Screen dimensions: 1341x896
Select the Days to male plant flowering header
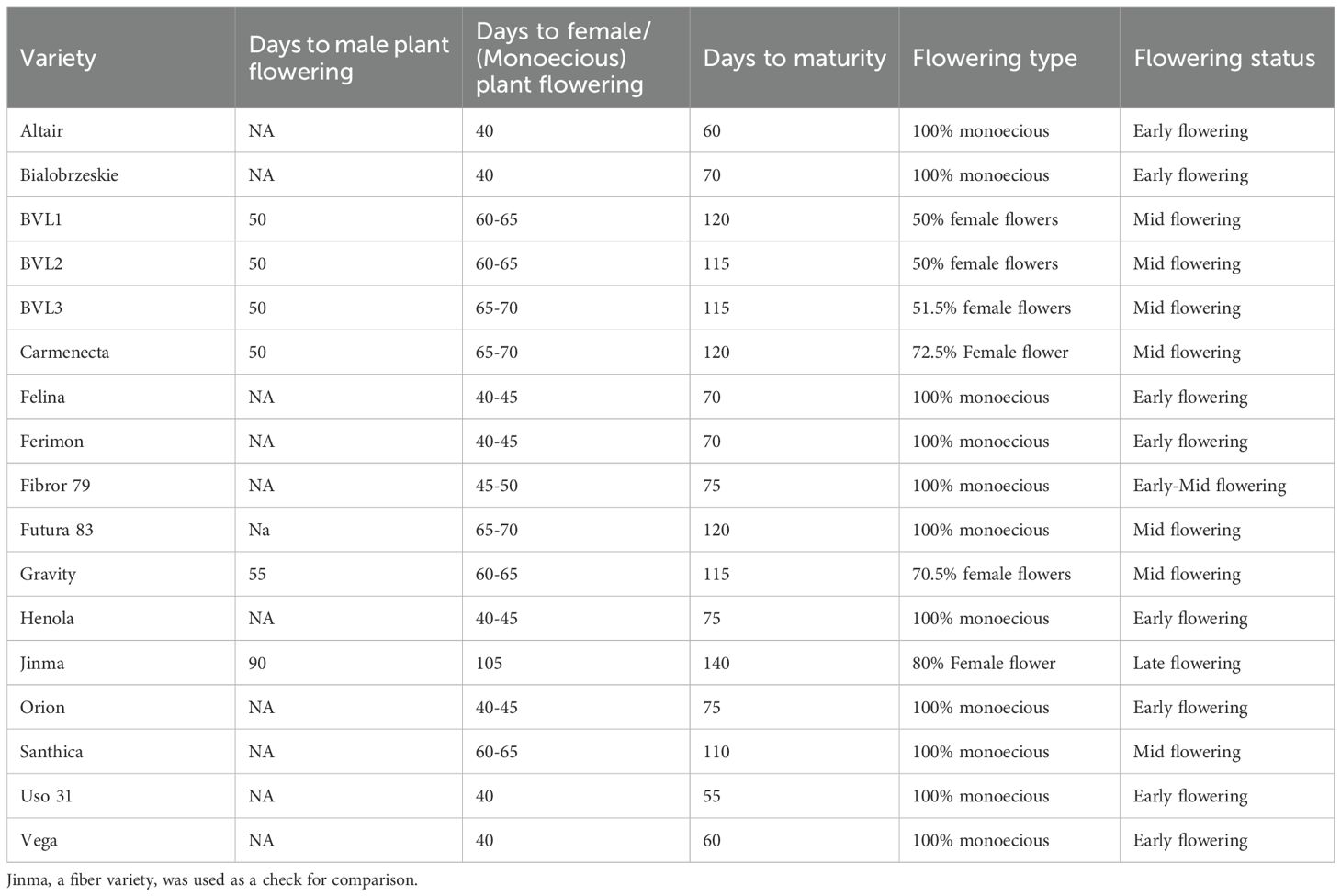(x=348, y=58)
